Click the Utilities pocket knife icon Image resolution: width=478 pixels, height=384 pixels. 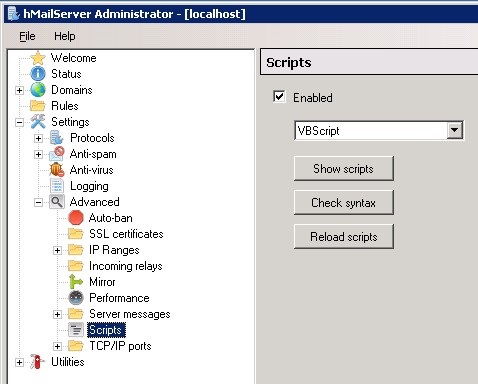pyautogui.click(x=37, y=362)
